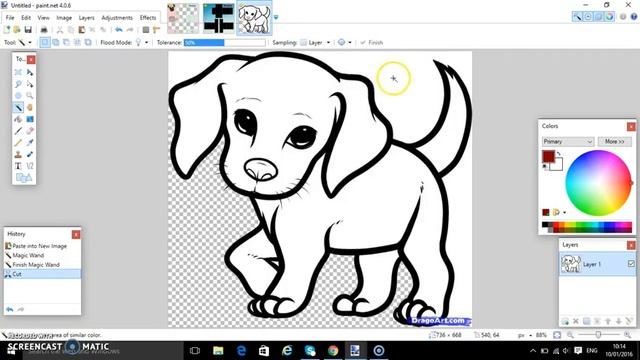
Task: Open the Image menu
Action: coord(64,18)
